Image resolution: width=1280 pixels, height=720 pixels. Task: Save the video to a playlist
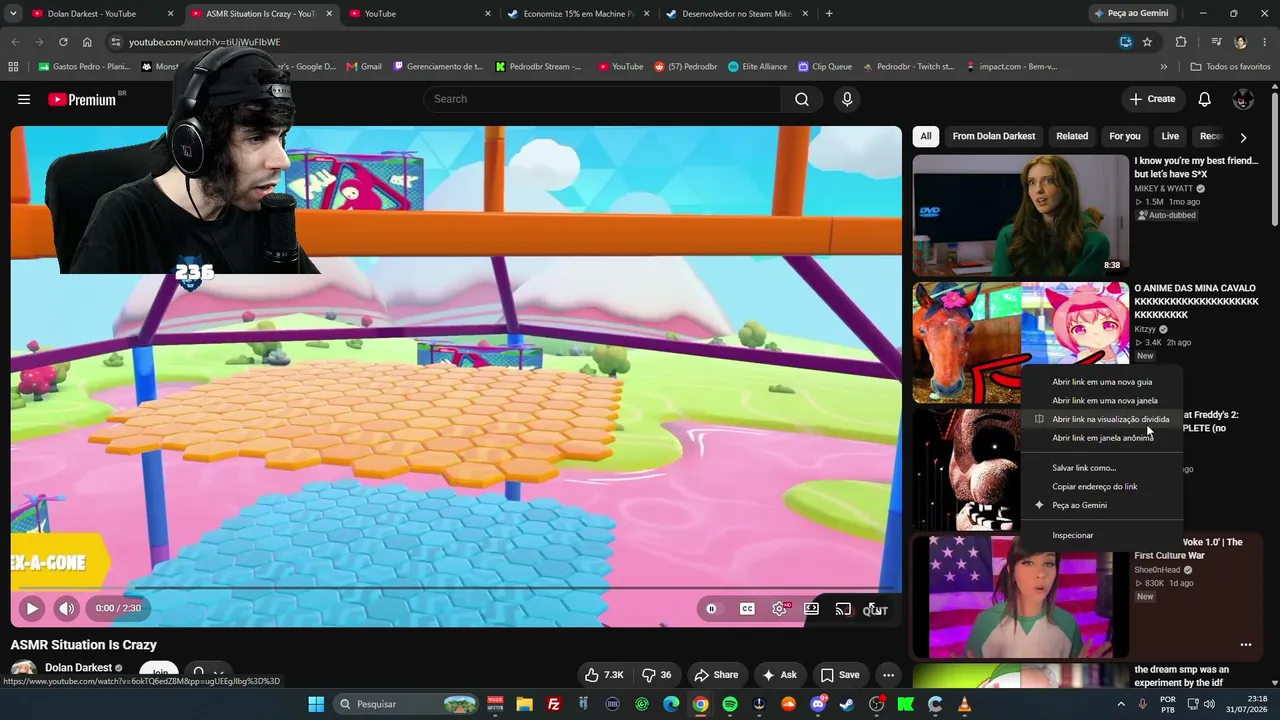(840, 675)
